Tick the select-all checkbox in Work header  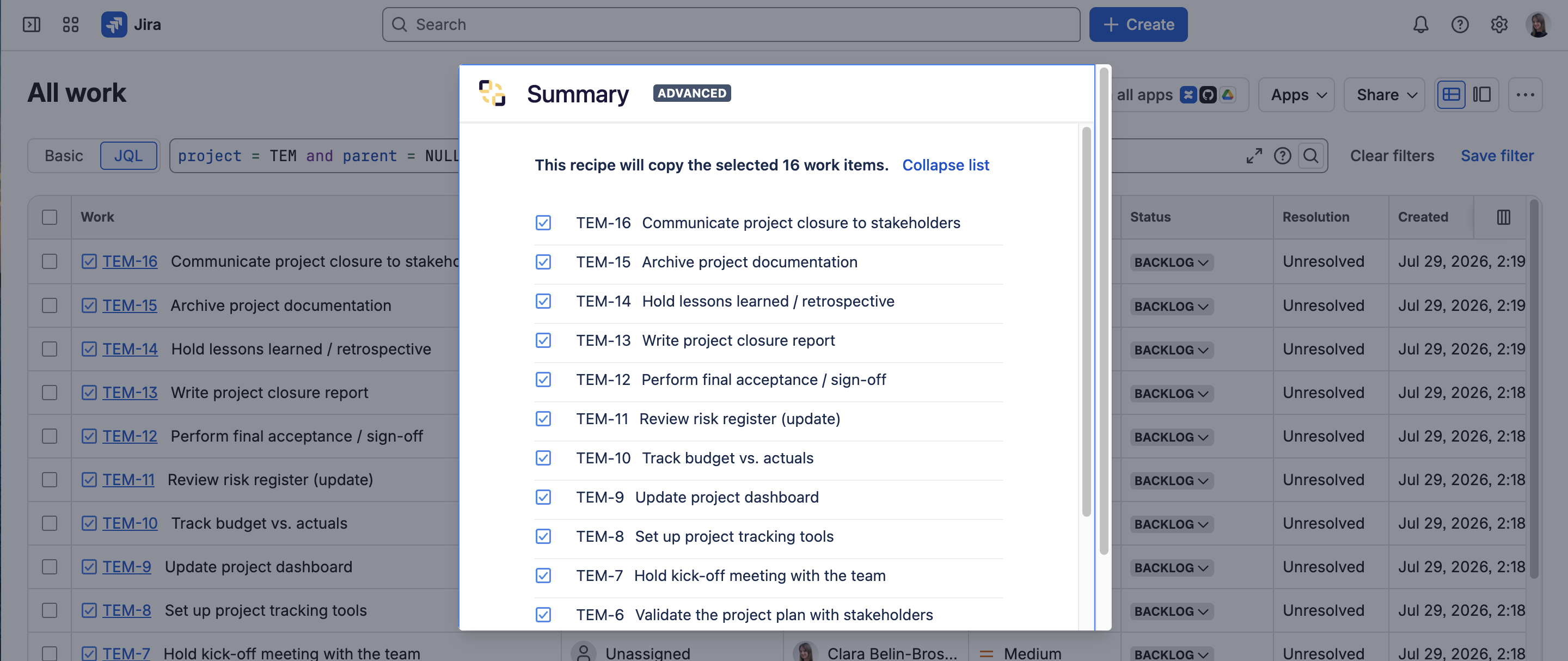(x=50, y=217)
